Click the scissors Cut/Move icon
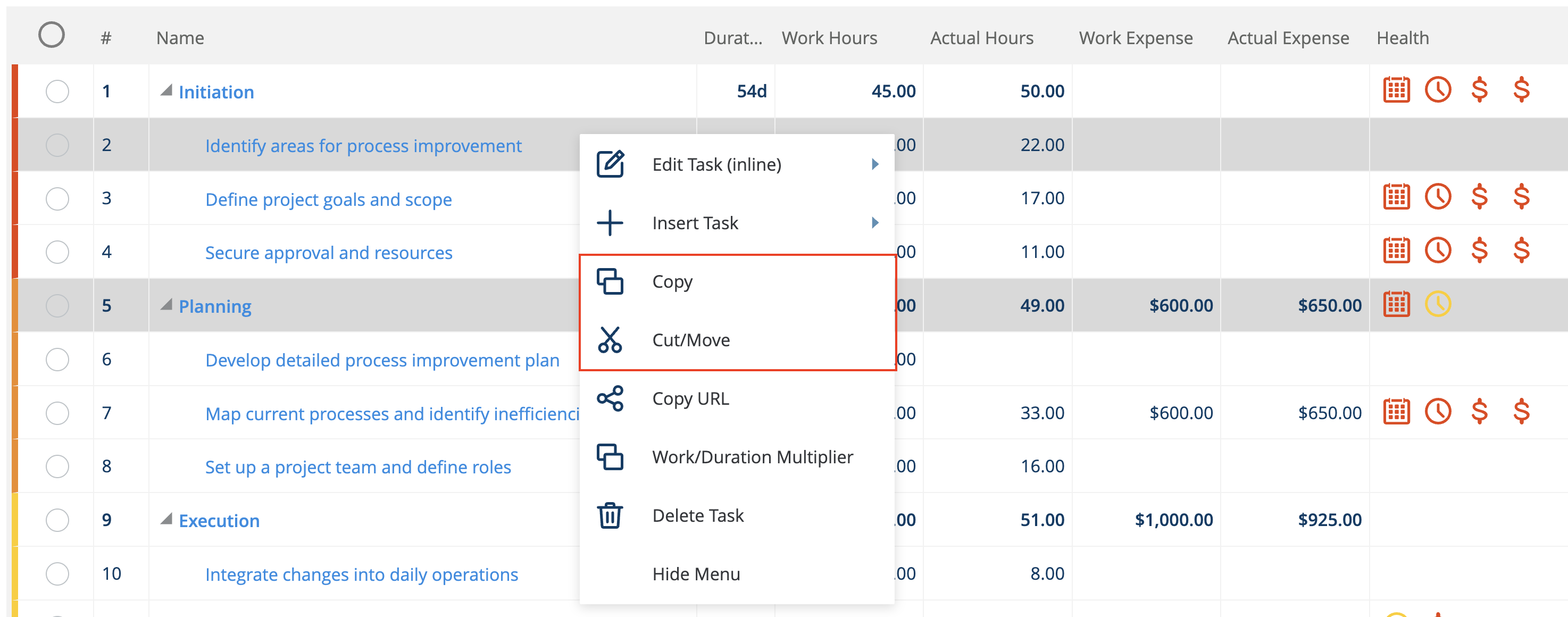This screenshot has width=1568, height=617. tap(610, 339)
